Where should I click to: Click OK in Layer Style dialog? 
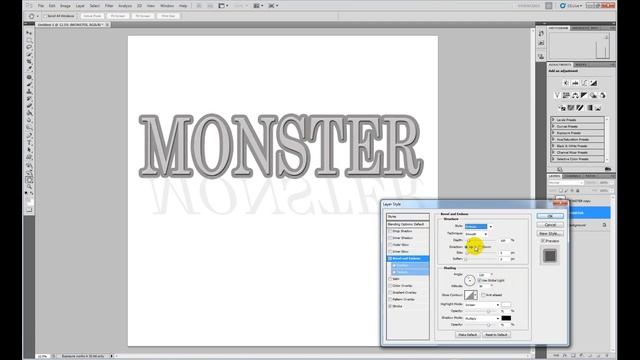pyautogui.click(x=550, y=216)
